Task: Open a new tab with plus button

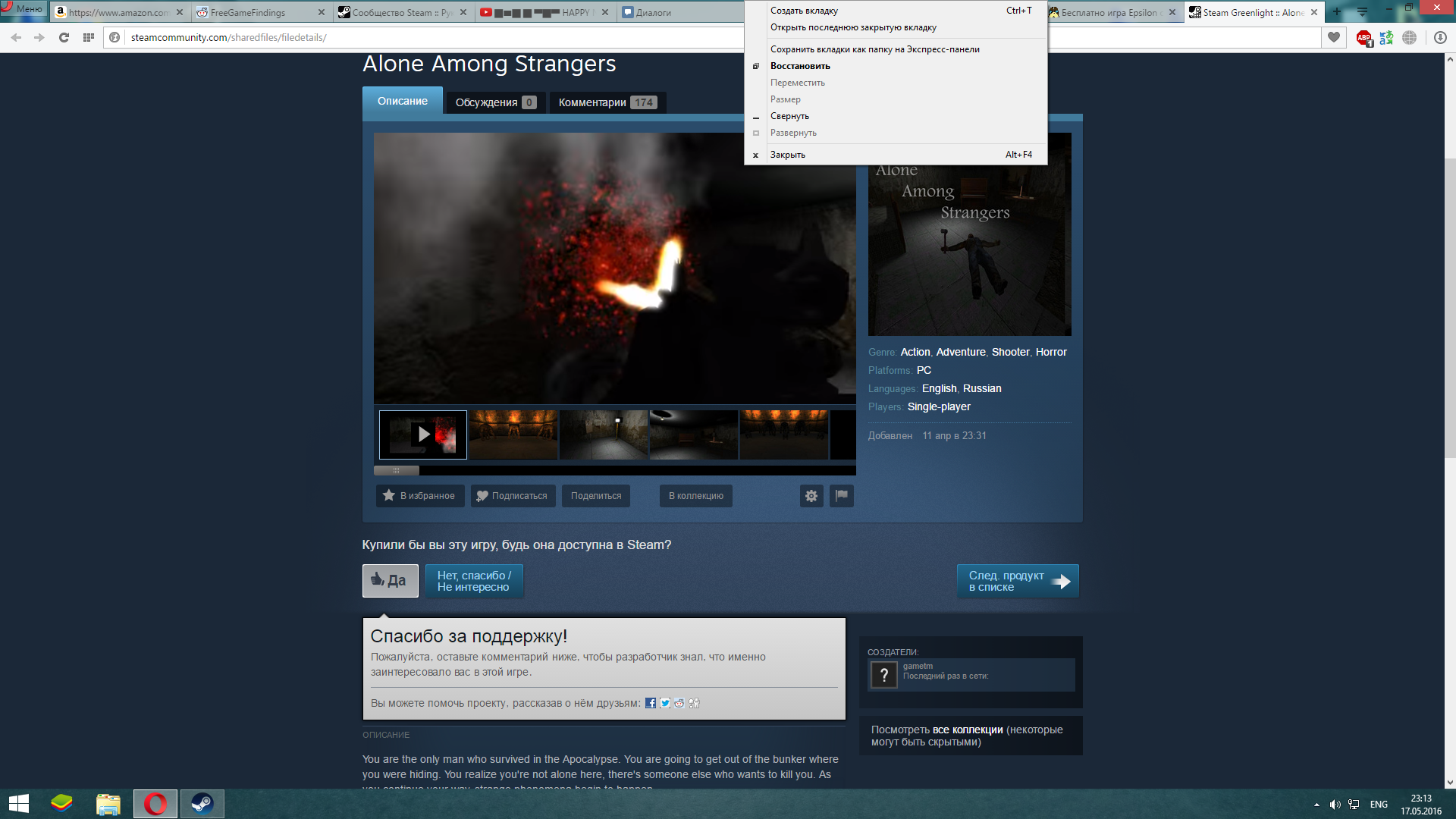Action: point(1337,12)
